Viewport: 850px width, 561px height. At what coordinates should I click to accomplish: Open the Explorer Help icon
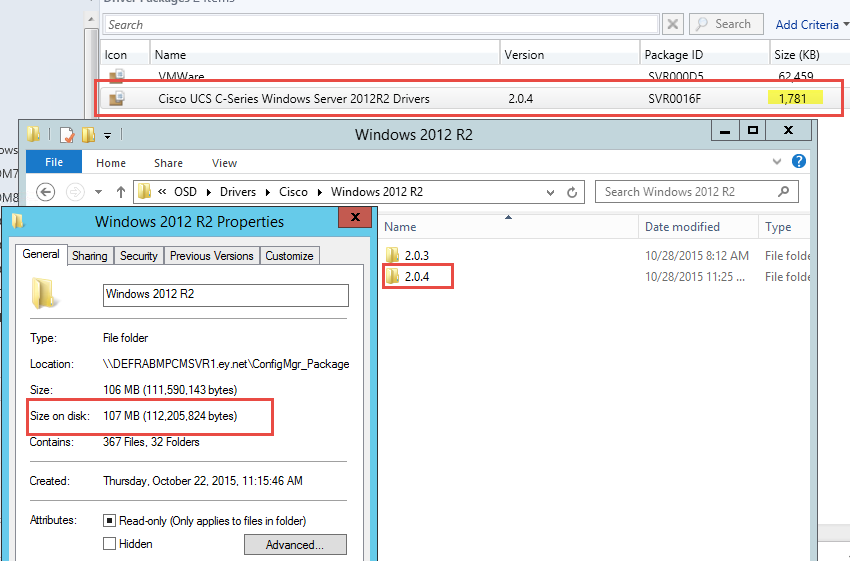click(x=799, y=162)
